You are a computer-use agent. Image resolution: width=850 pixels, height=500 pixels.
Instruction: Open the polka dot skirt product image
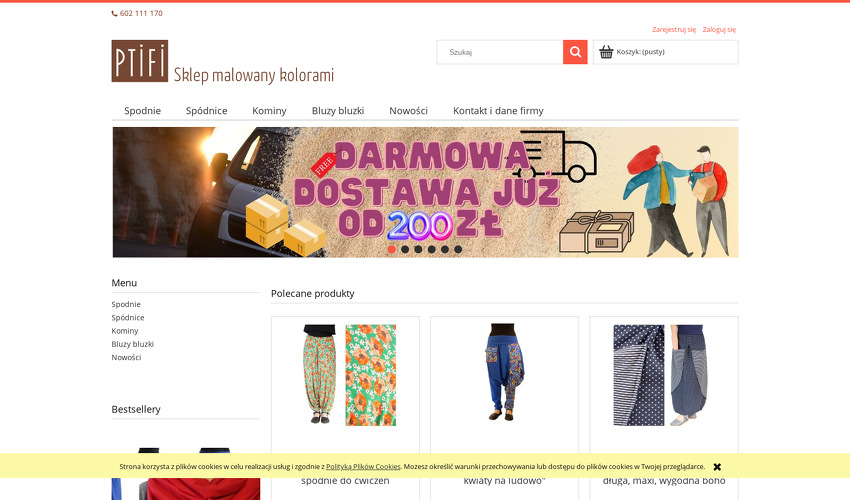coord(664,375)
